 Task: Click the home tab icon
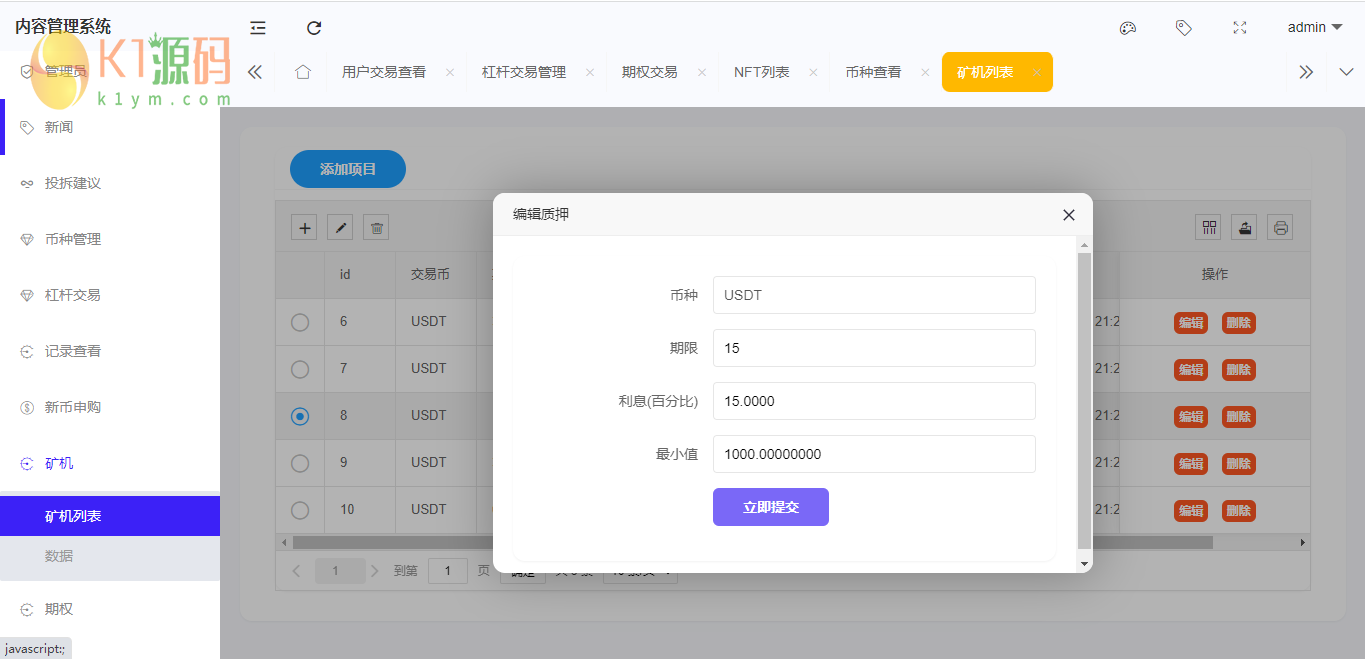(x=303, y=72)
